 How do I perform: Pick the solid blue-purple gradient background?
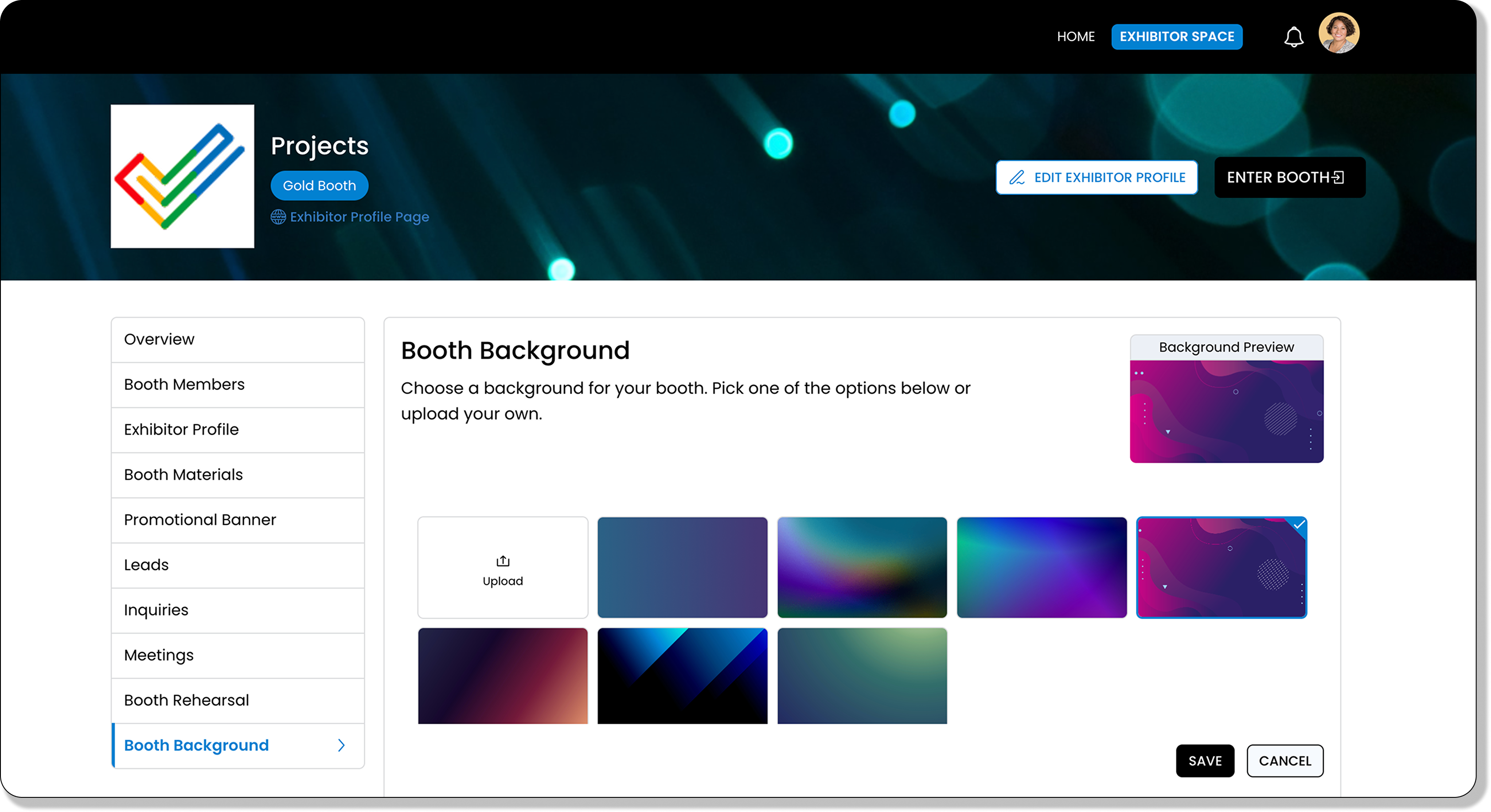pyautogui.click(x=682, y=567)
